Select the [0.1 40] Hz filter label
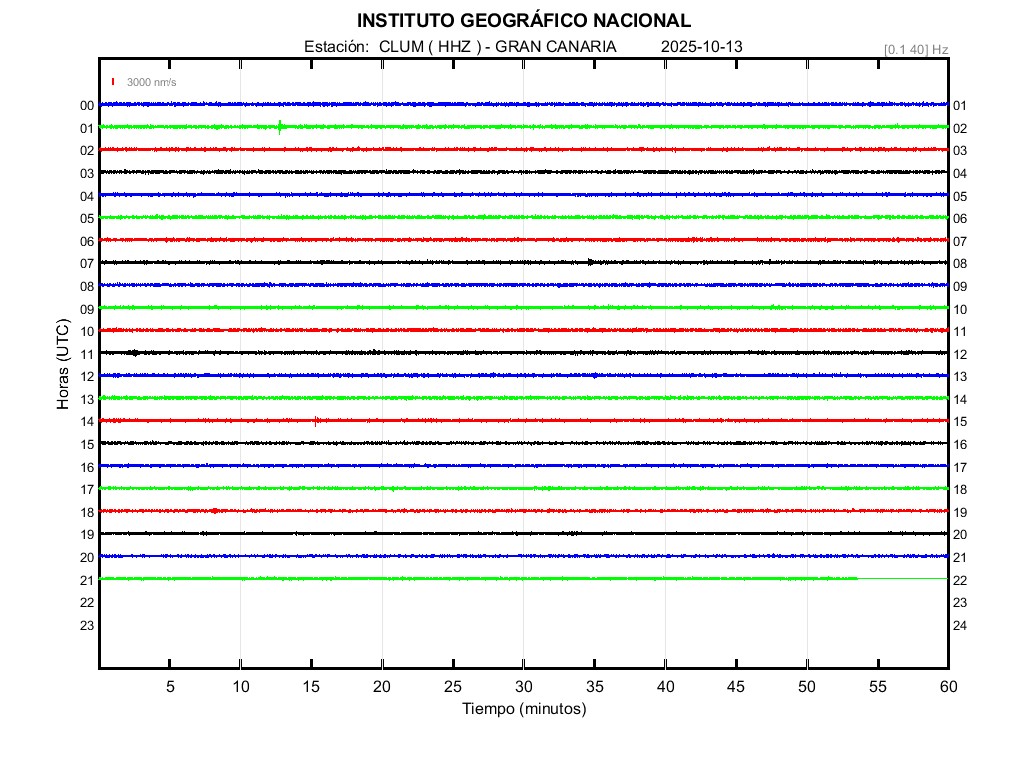This screenshot has height=768, width=1024. (x=915, y=49)
